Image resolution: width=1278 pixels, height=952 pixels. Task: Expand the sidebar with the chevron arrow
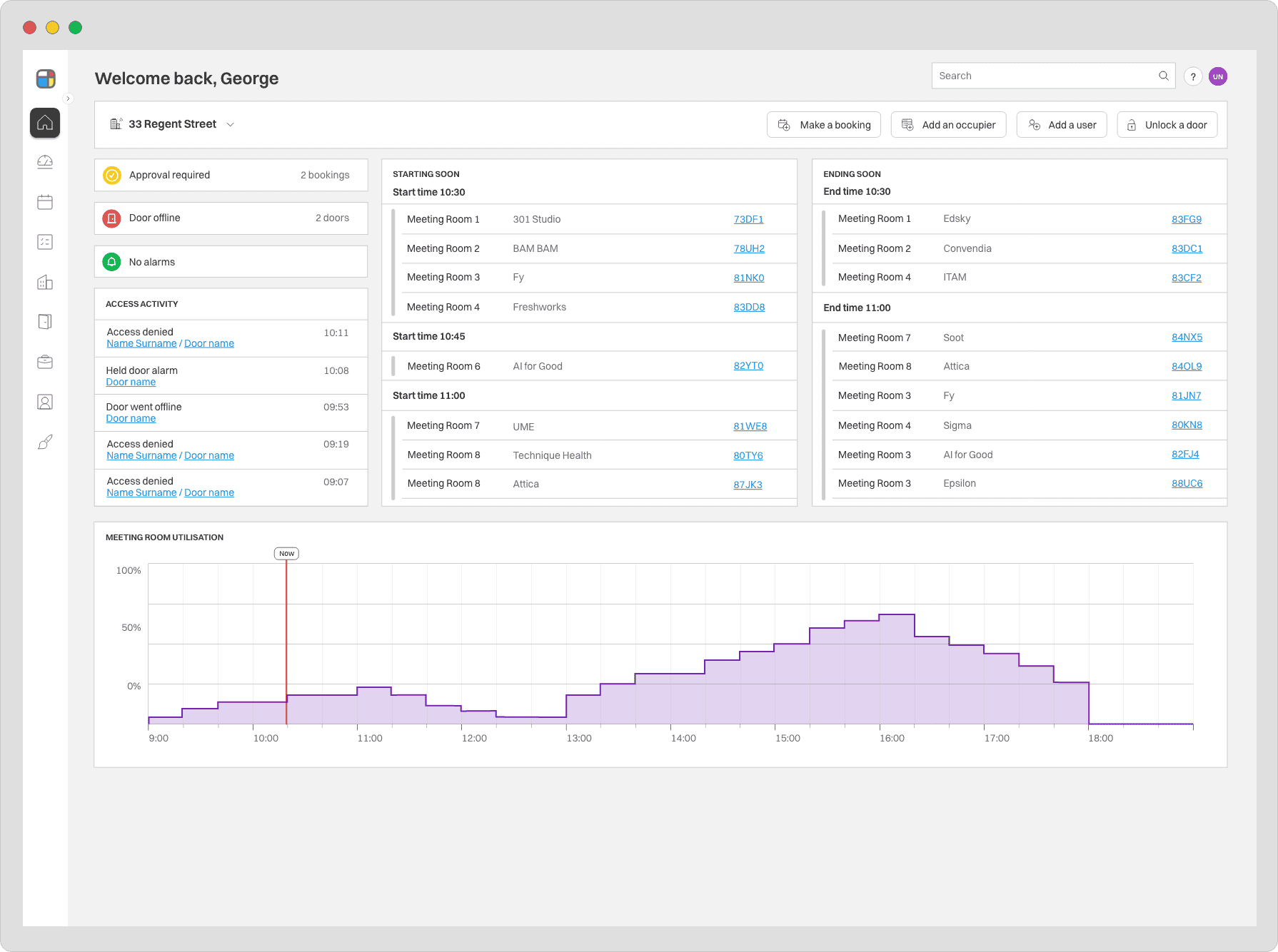[69, 98]
